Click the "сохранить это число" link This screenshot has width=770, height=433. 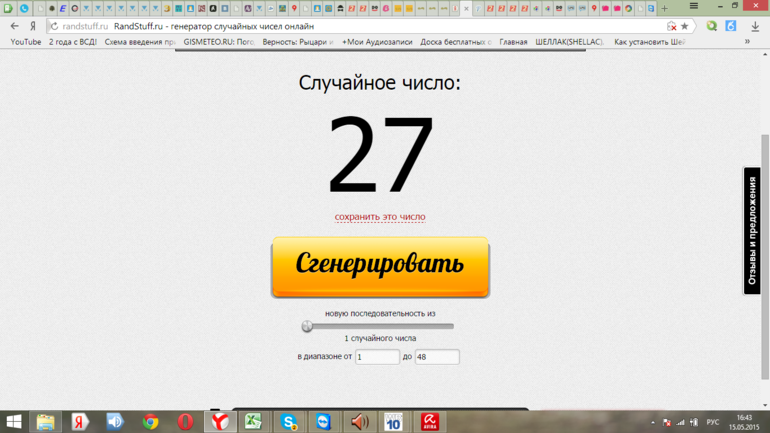pos(380,217)
